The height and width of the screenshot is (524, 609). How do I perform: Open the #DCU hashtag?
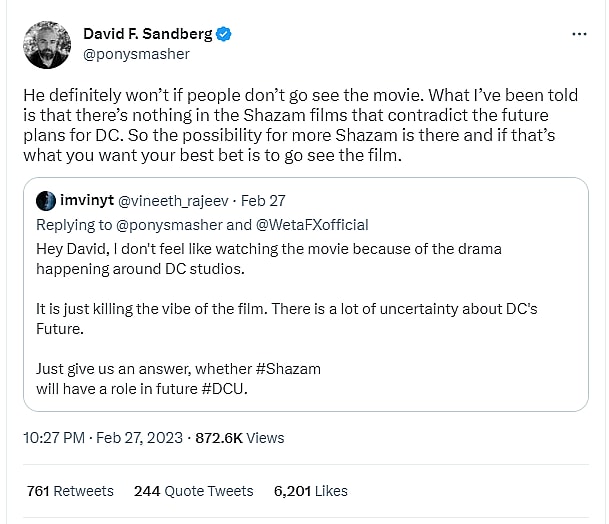click(220, 389)
